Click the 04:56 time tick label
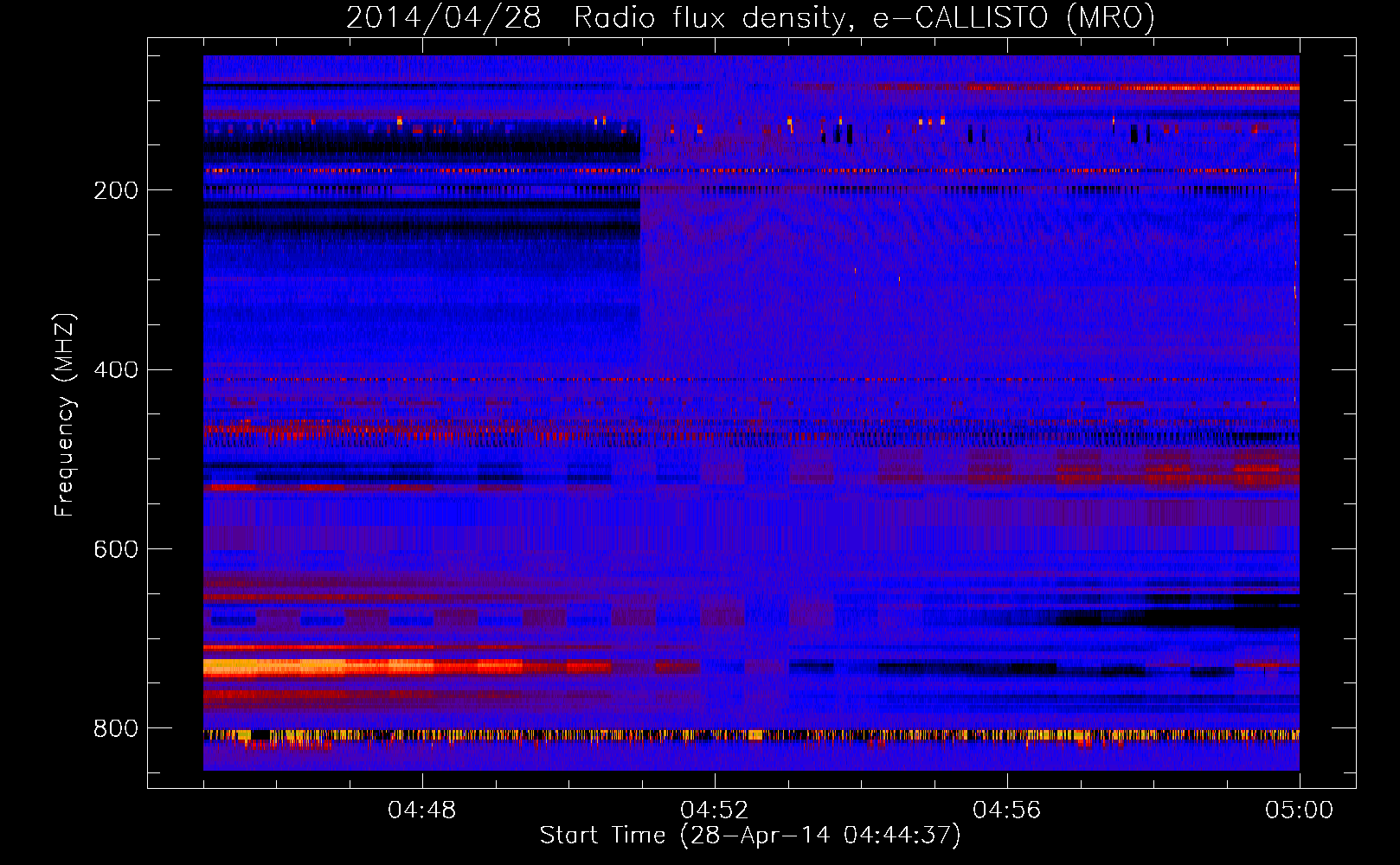Image resolution: width=1400 pixels, height=865 pixels. (x=1006, y=811)
